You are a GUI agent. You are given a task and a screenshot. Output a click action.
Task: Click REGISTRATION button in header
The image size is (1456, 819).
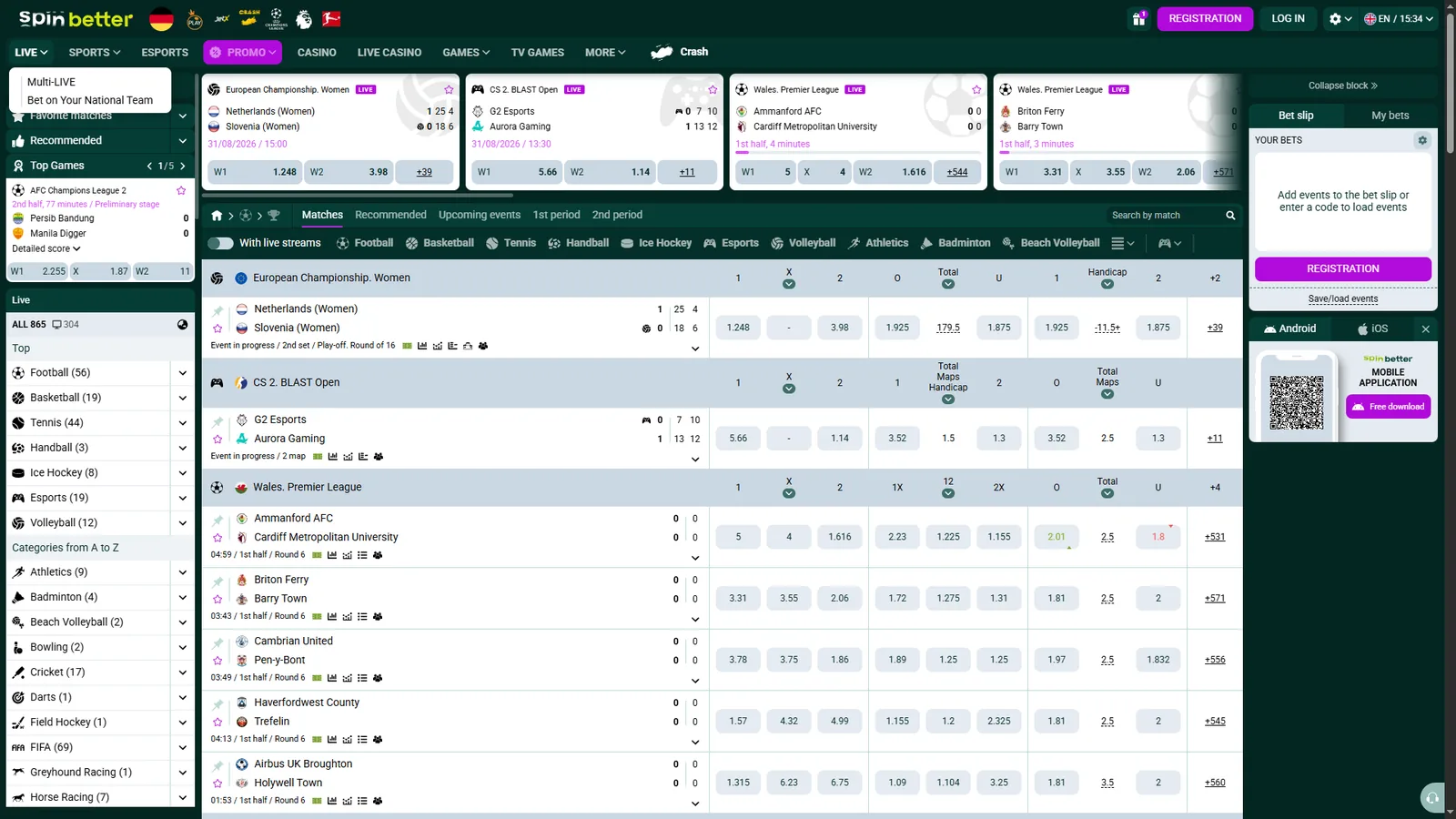click(x=1205, y=18)
